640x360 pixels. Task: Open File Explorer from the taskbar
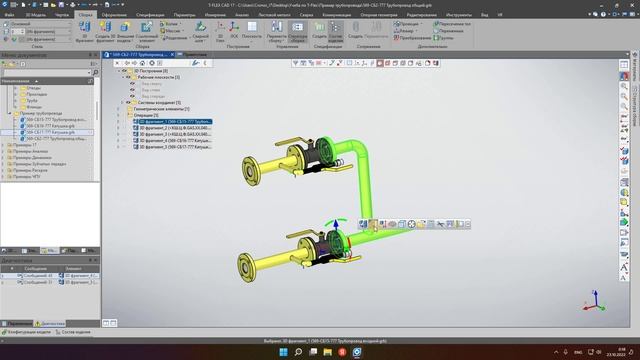(x=327, y=352)
